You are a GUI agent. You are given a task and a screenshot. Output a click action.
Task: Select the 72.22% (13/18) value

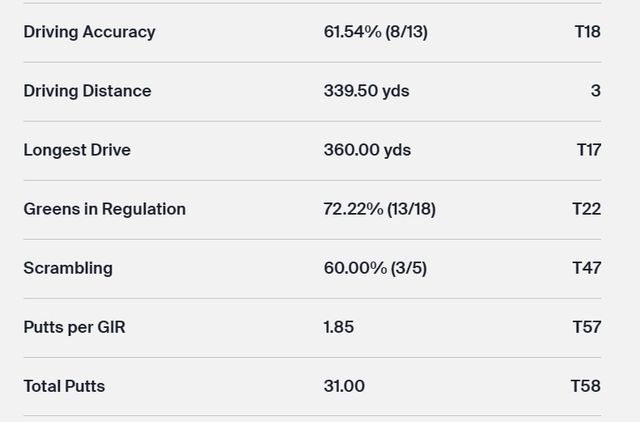379,209
